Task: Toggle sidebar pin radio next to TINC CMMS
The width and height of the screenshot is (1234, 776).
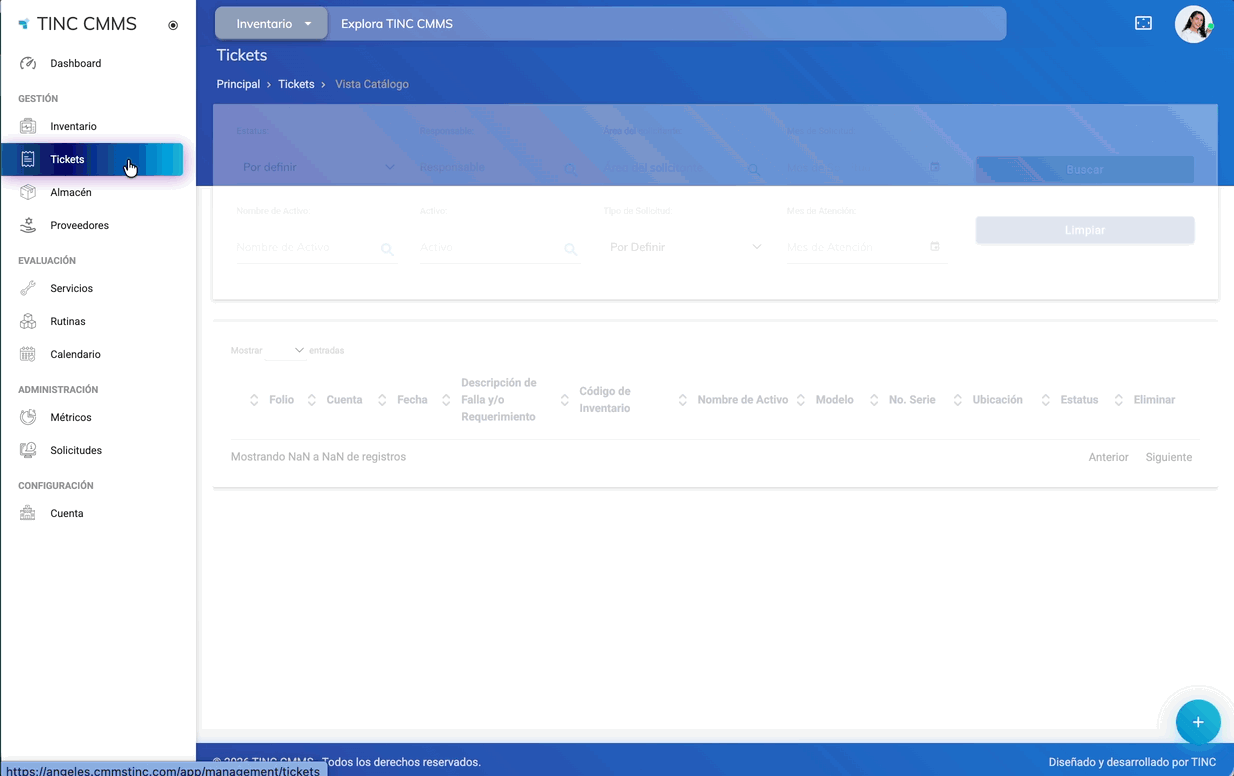Action: [x=173, y=25]
